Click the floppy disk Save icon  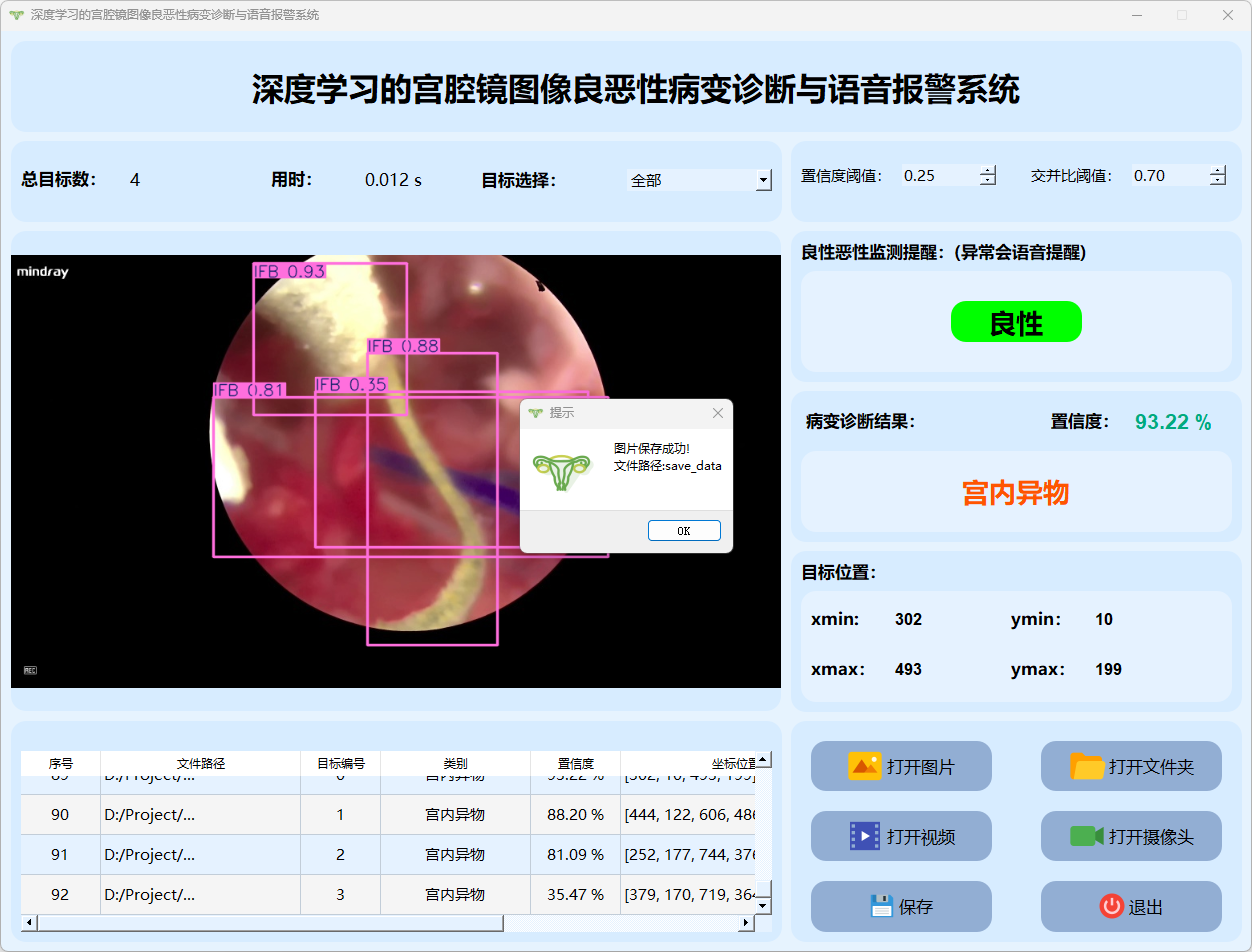[x=881, y=906]
